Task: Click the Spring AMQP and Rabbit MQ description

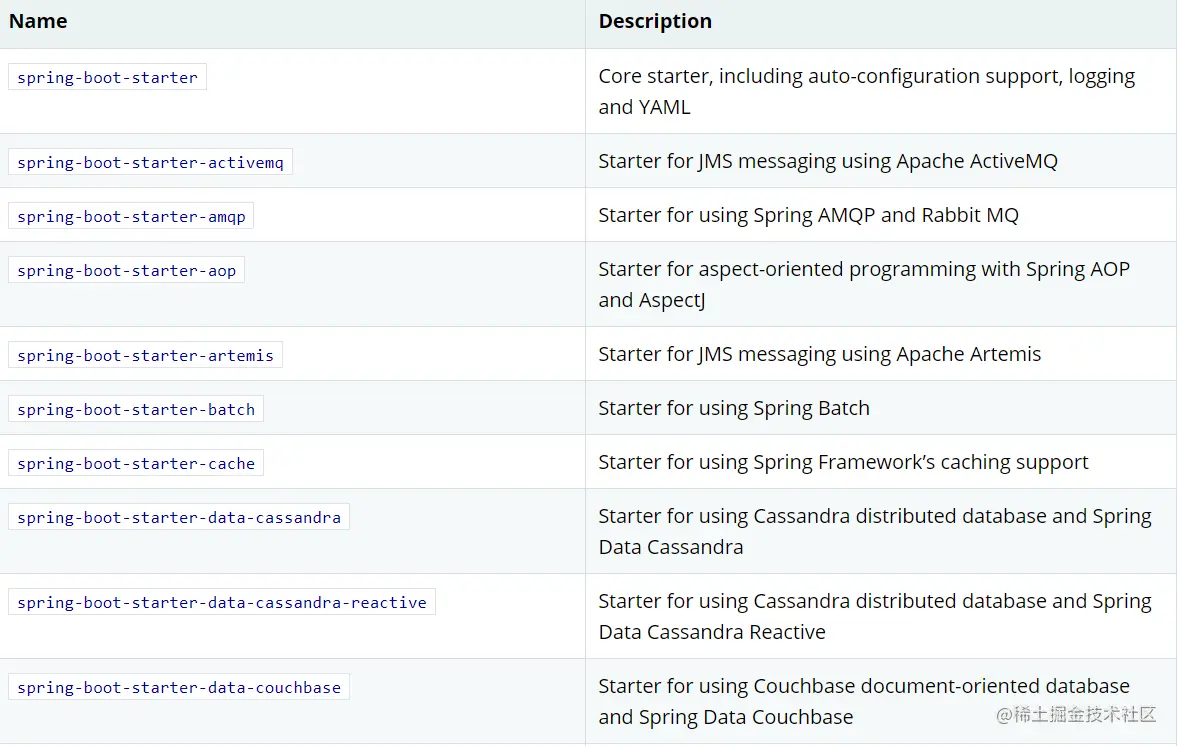Action: point(808,215)
